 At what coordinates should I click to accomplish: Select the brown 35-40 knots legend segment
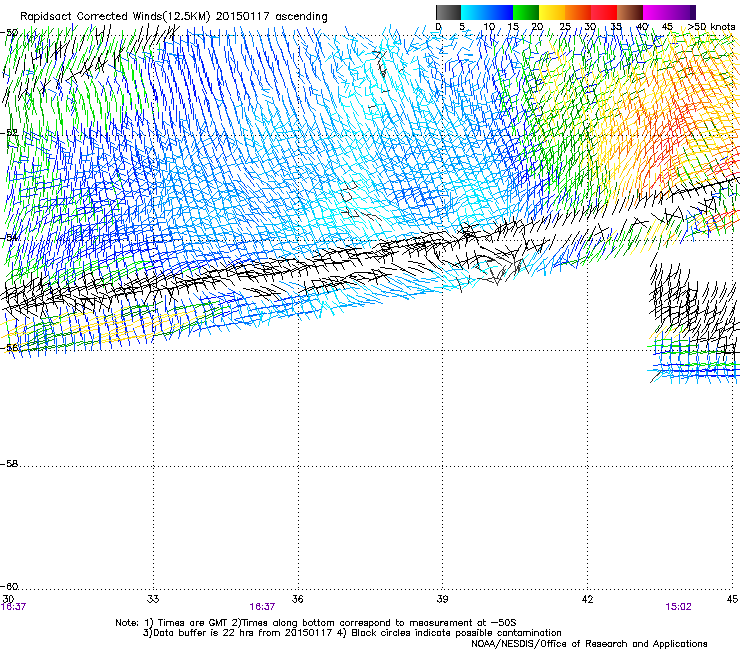[630, 12]
